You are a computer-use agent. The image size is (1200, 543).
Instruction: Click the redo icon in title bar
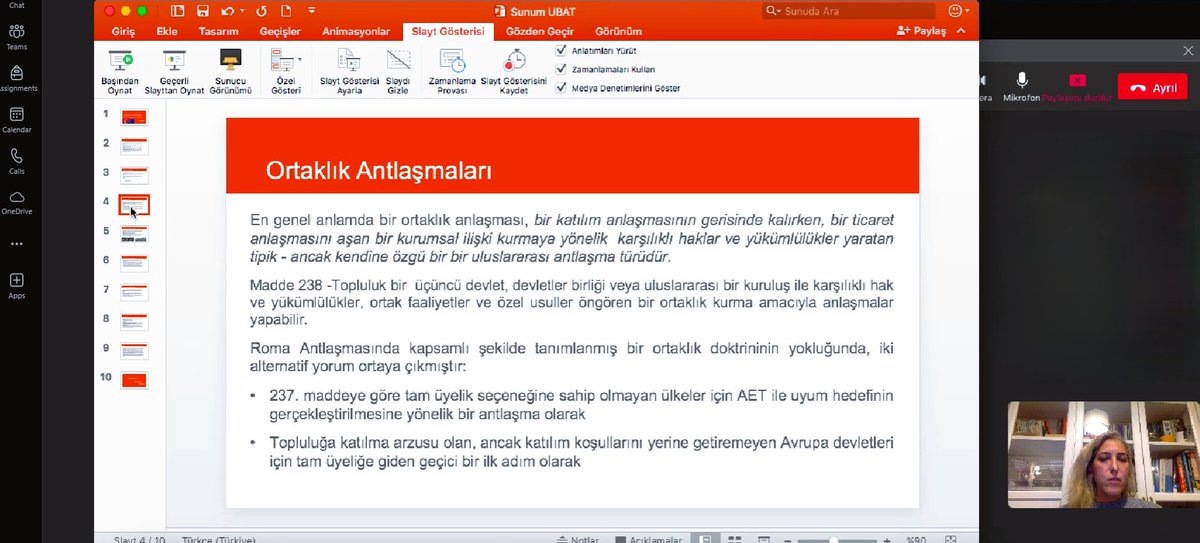click(x=261, y=11)
